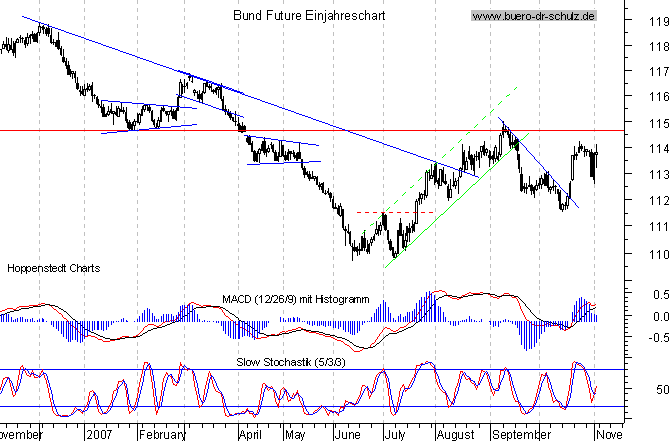Click the 0.0 value on the MACD scale
Image resolution: width=672 pixels, height=441 pixels.
pyautogui.click(x=658, y=317)
